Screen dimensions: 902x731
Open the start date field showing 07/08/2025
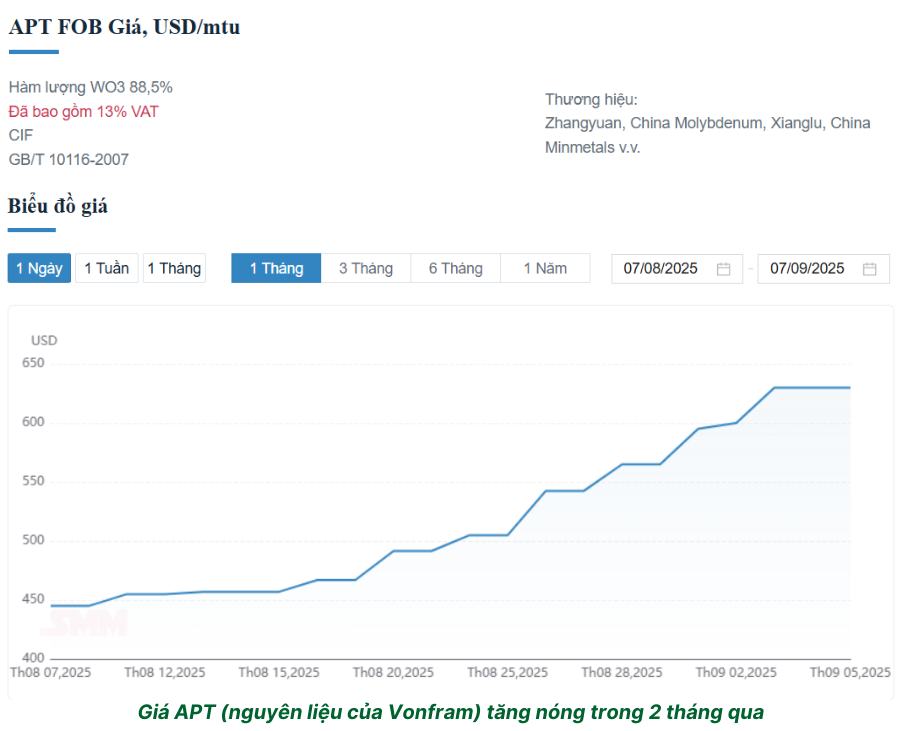coord(661,268)
